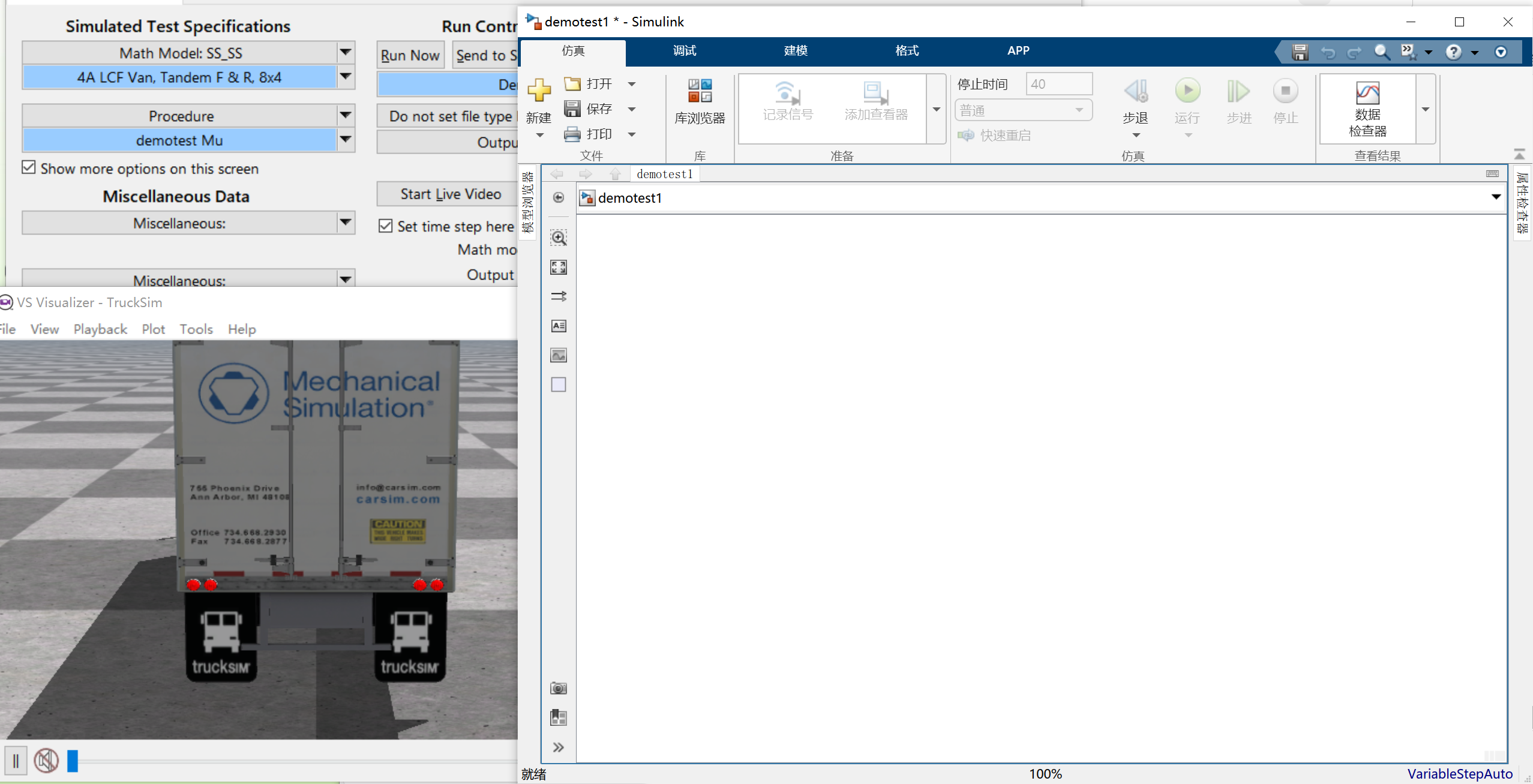The image size is (1533, 784).
Task: Open the Tools menu in VS Visualizer
Action: click(x=196, y=329)
